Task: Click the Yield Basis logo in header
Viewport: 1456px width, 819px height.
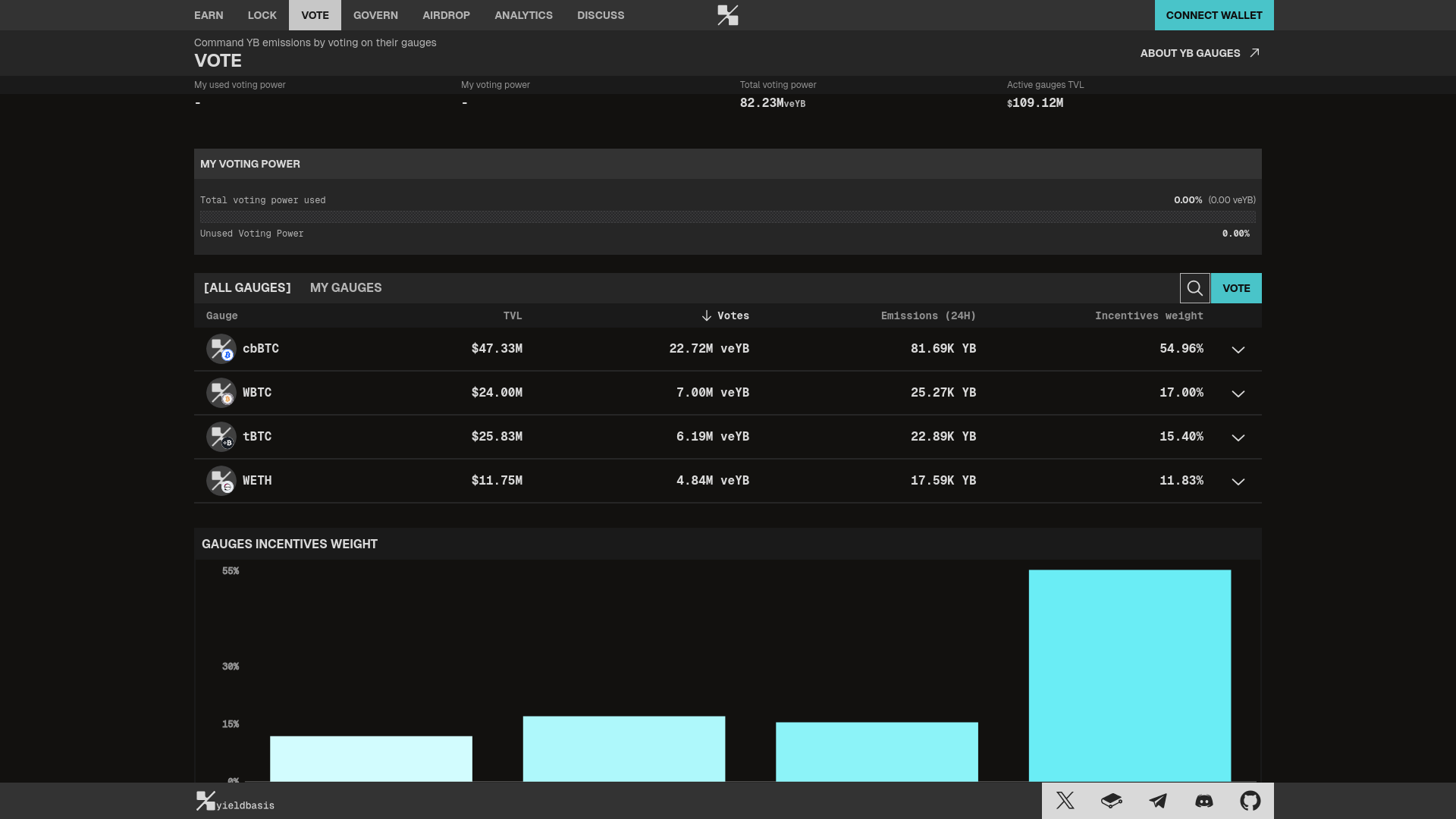Action: point(728,15)
